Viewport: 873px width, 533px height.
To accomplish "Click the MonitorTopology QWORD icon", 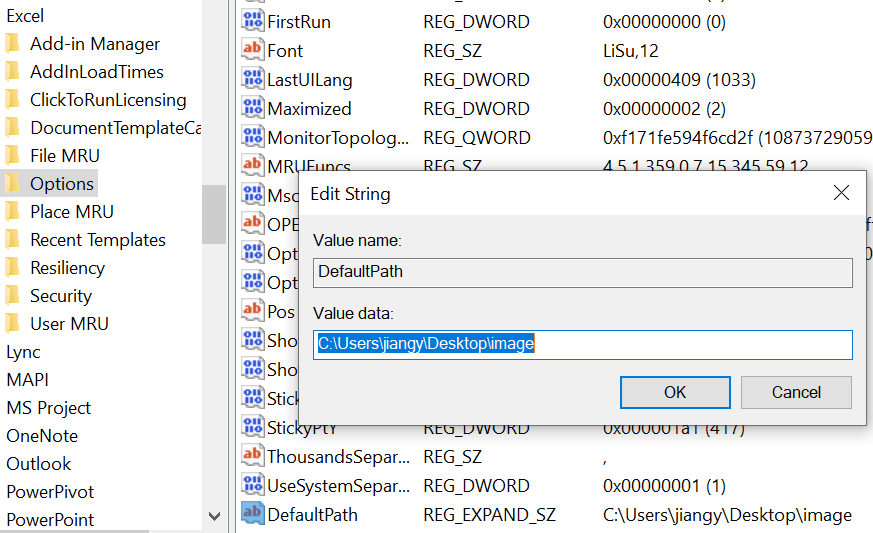I will (x=252, y=137).
